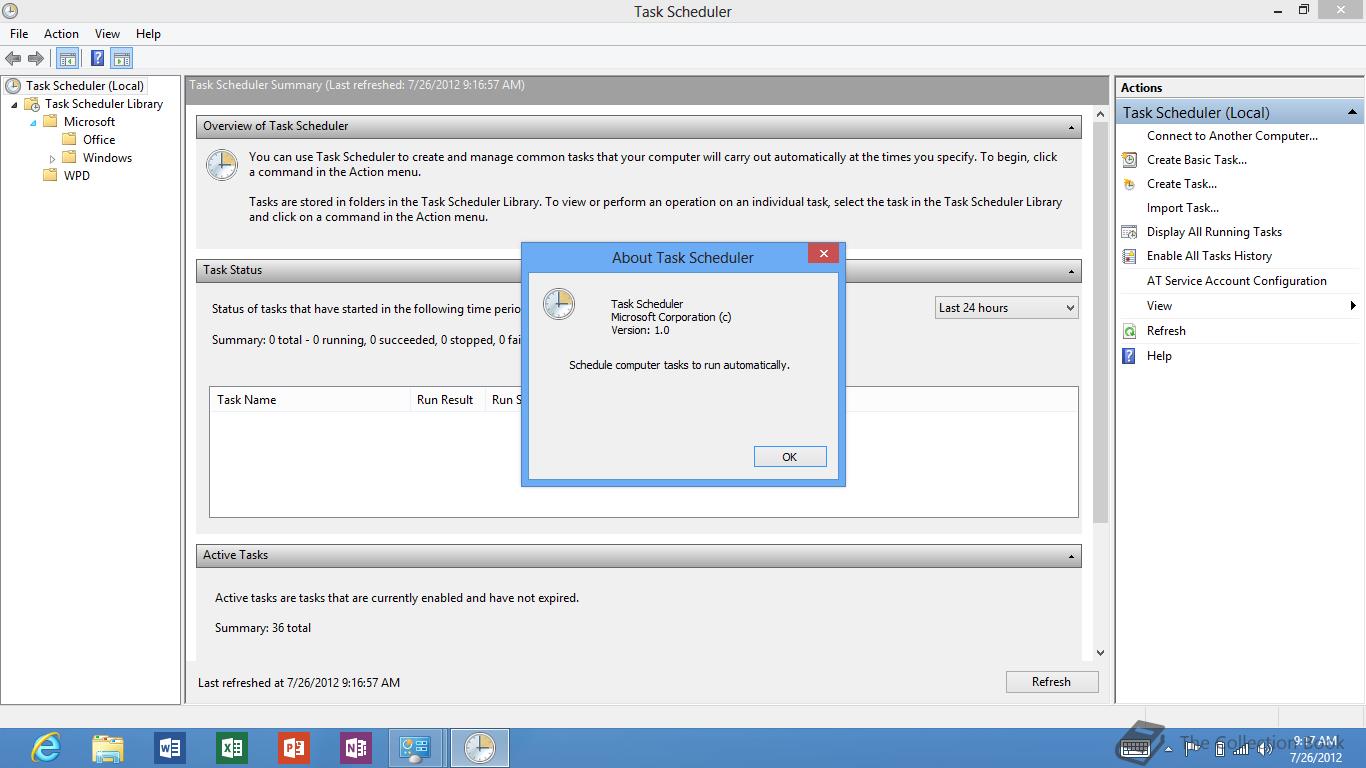
Task: Toggle the console tree pane toolbar icon
Action: click(67, 59)
